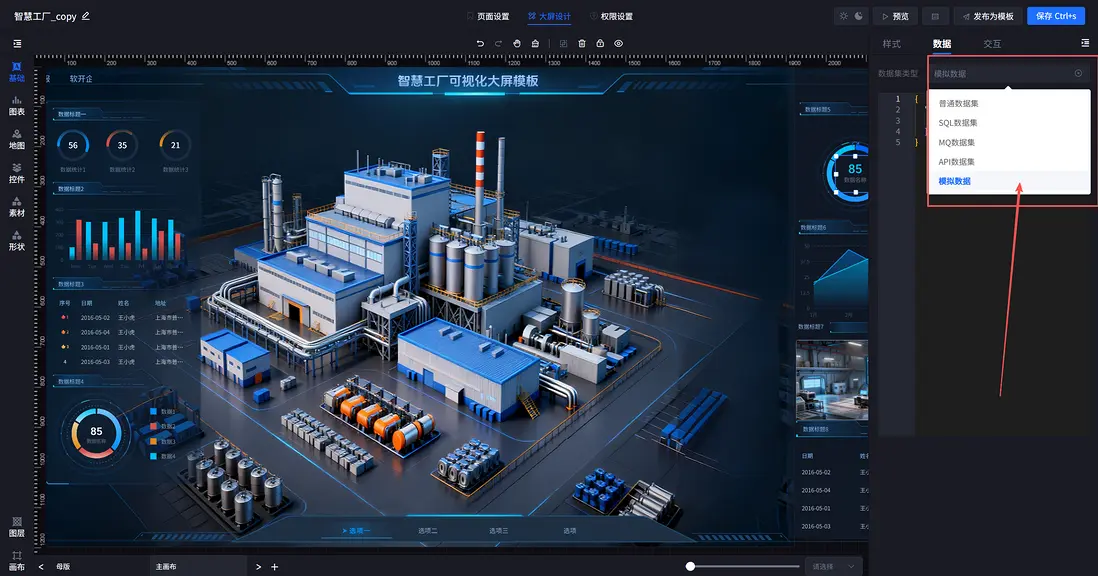Click the undo arrow icon
Screen dimensions: 1098x576
point(480,43)
